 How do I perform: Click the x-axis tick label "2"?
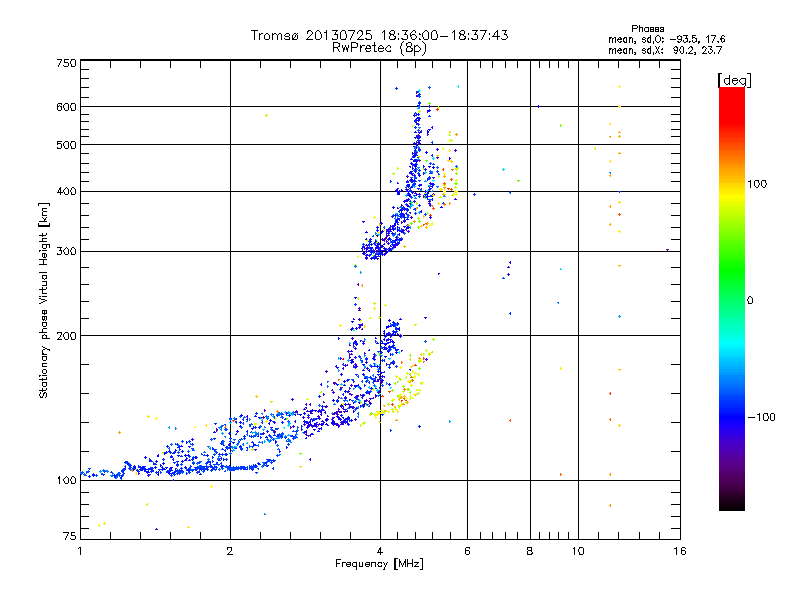point(230,551)
